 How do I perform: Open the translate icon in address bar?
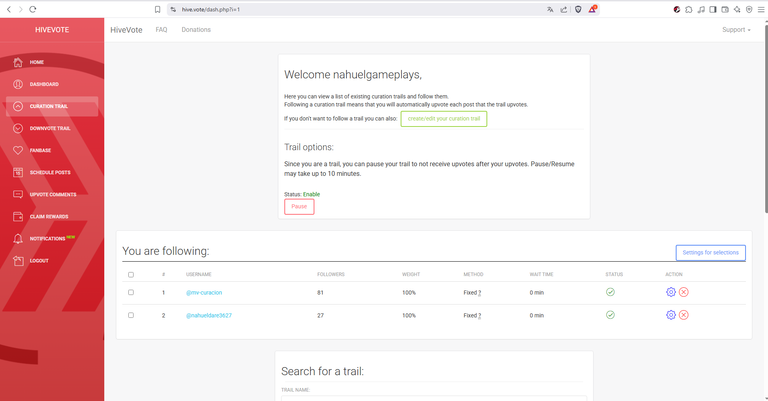point(550,9)
